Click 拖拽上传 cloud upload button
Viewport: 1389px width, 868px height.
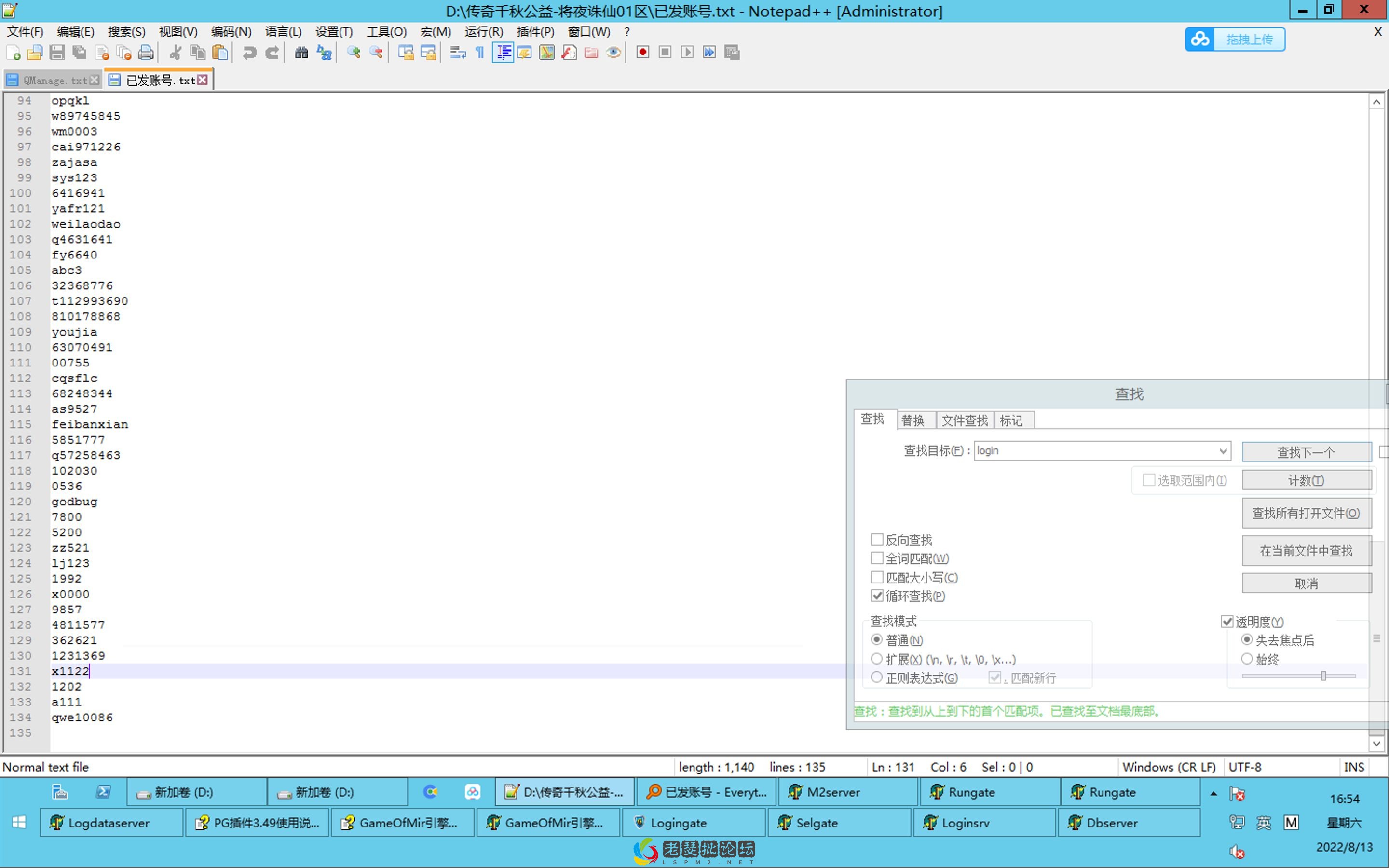tap(1235, 40)
